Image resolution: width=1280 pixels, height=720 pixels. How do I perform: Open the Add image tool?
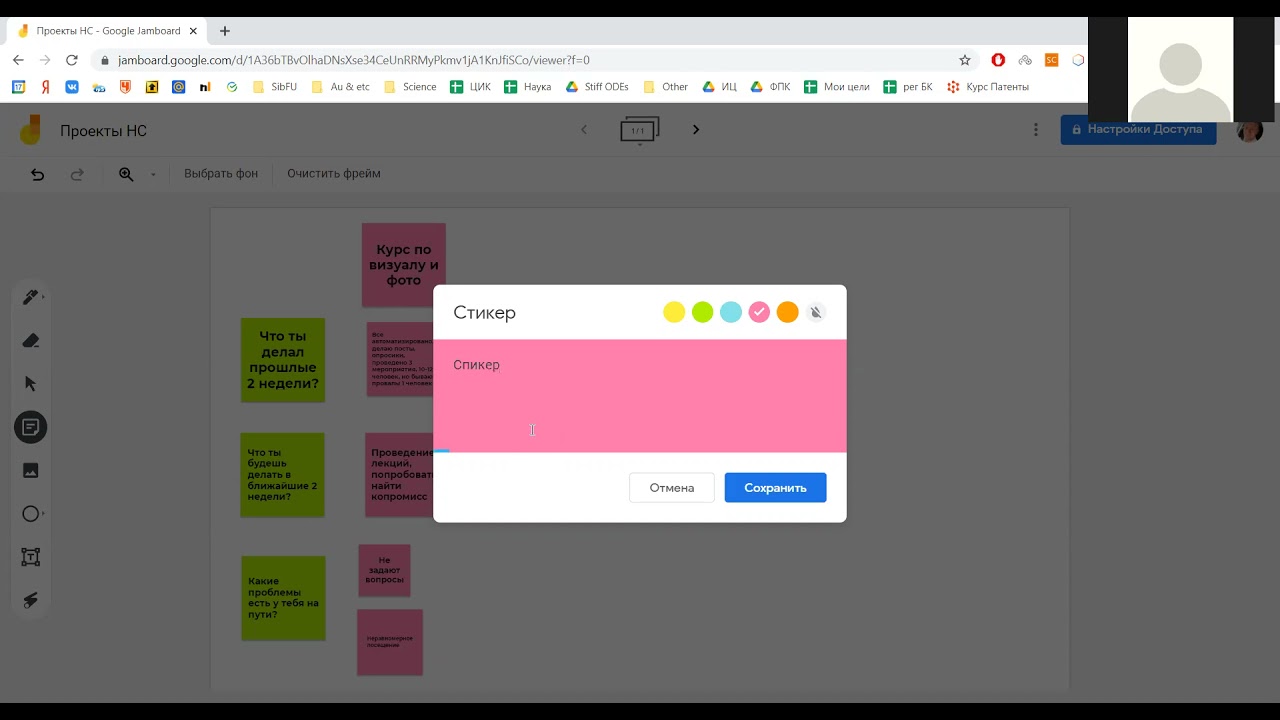pyautogui.click(x=31, y=470)
